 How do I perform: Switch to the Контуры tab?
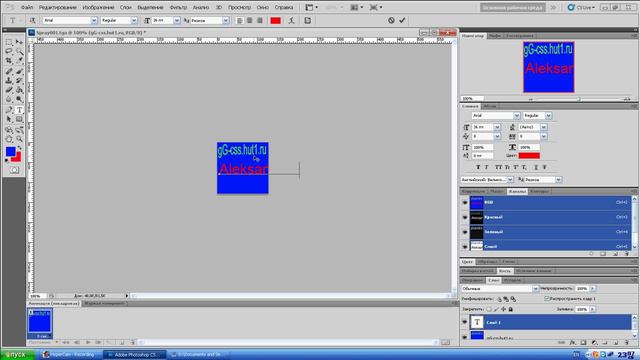click(540, 191)
